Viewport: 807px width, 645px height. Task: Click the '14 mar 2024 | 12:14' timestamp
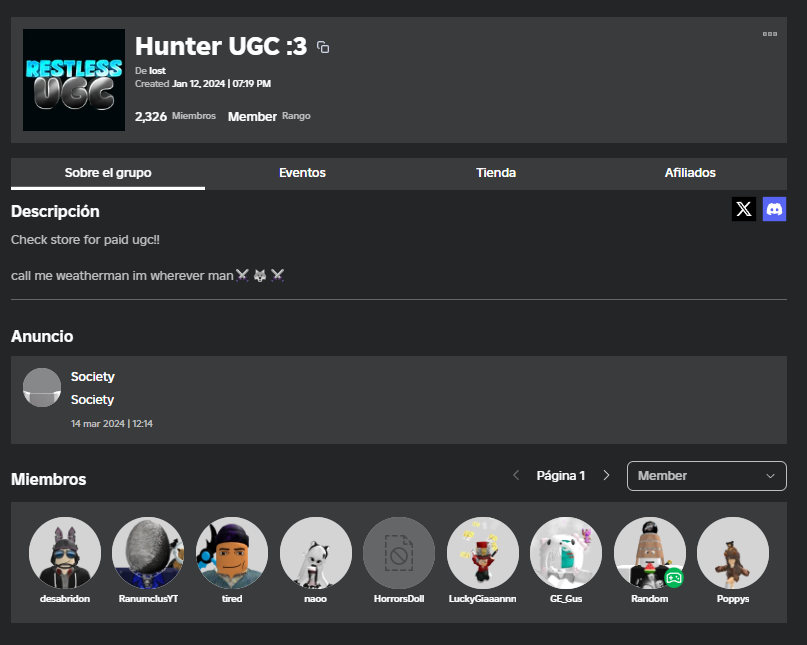112,424
